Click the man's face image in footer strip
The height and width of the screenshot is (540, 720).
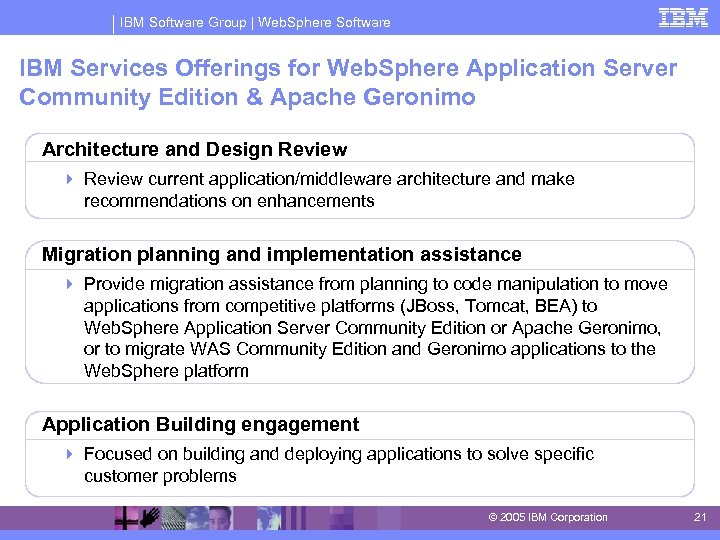(220, 518)
